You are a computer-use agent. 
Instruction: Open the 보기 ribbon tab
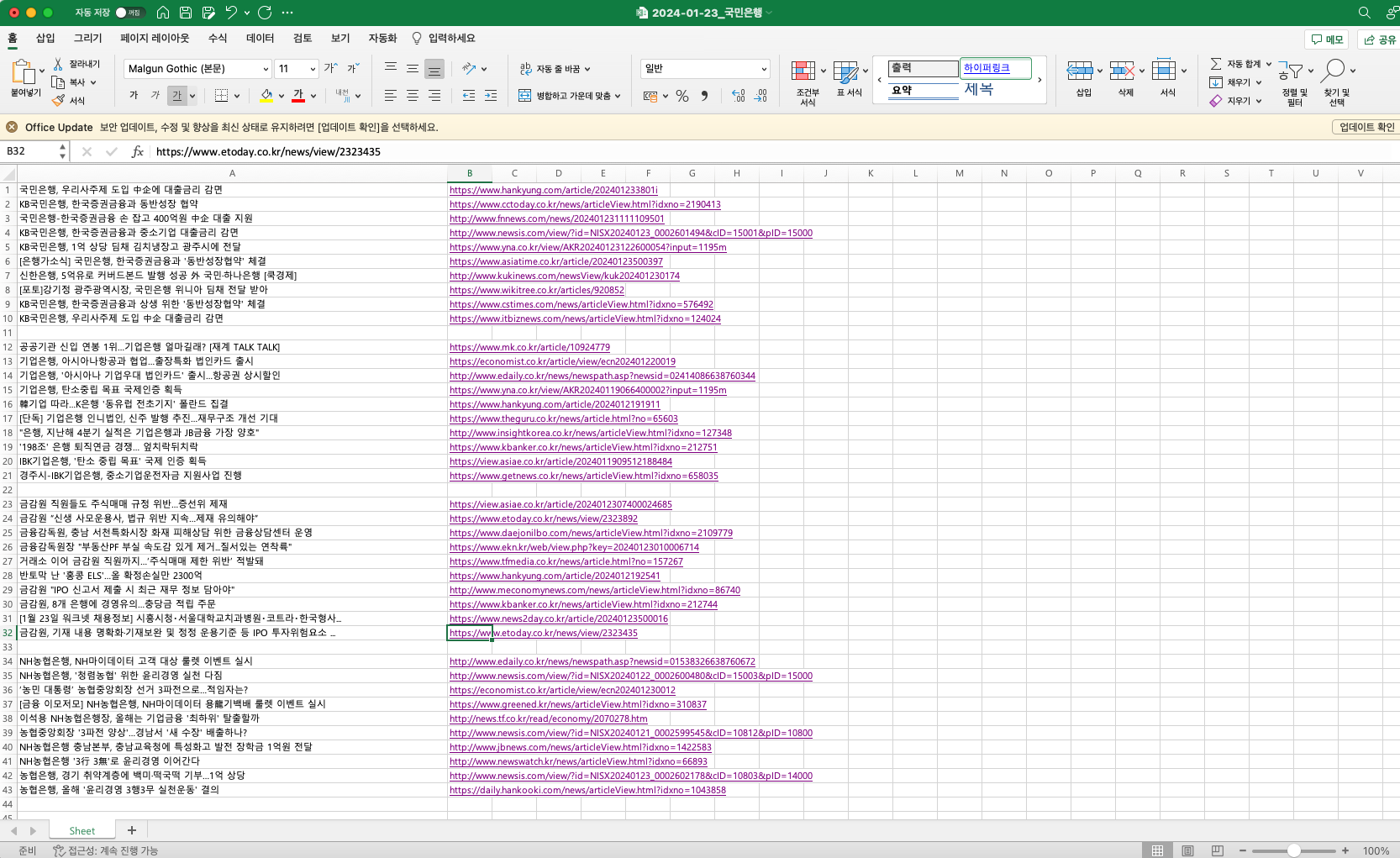(x=340, y=38)
